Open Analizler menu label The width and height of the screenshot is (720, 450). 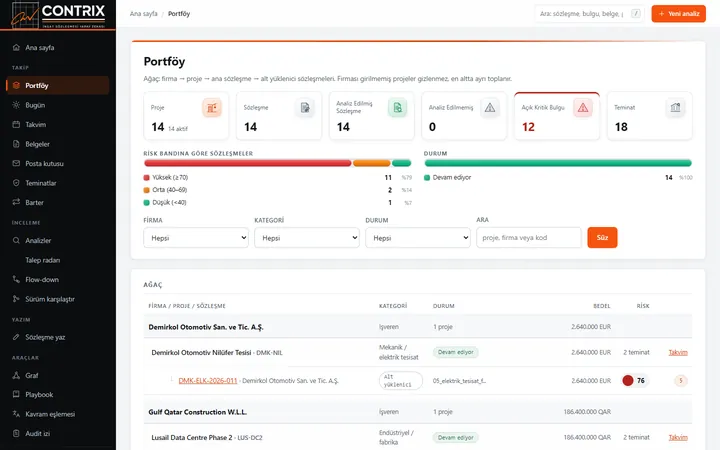[x=38, y=240]
